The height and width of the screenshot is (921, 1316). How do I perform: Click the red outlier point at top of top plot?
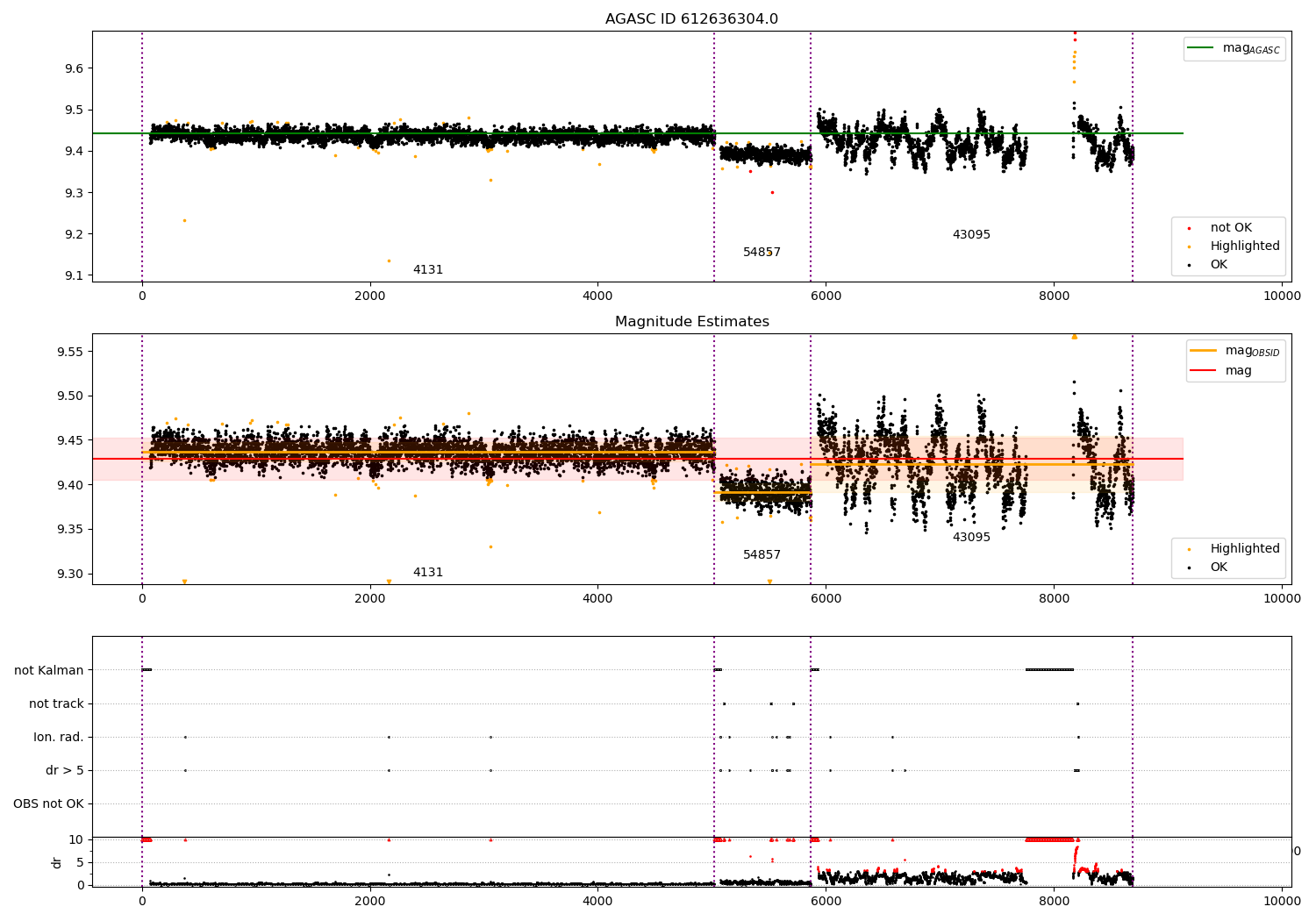pyautogui.click(x=1075, y=34)
